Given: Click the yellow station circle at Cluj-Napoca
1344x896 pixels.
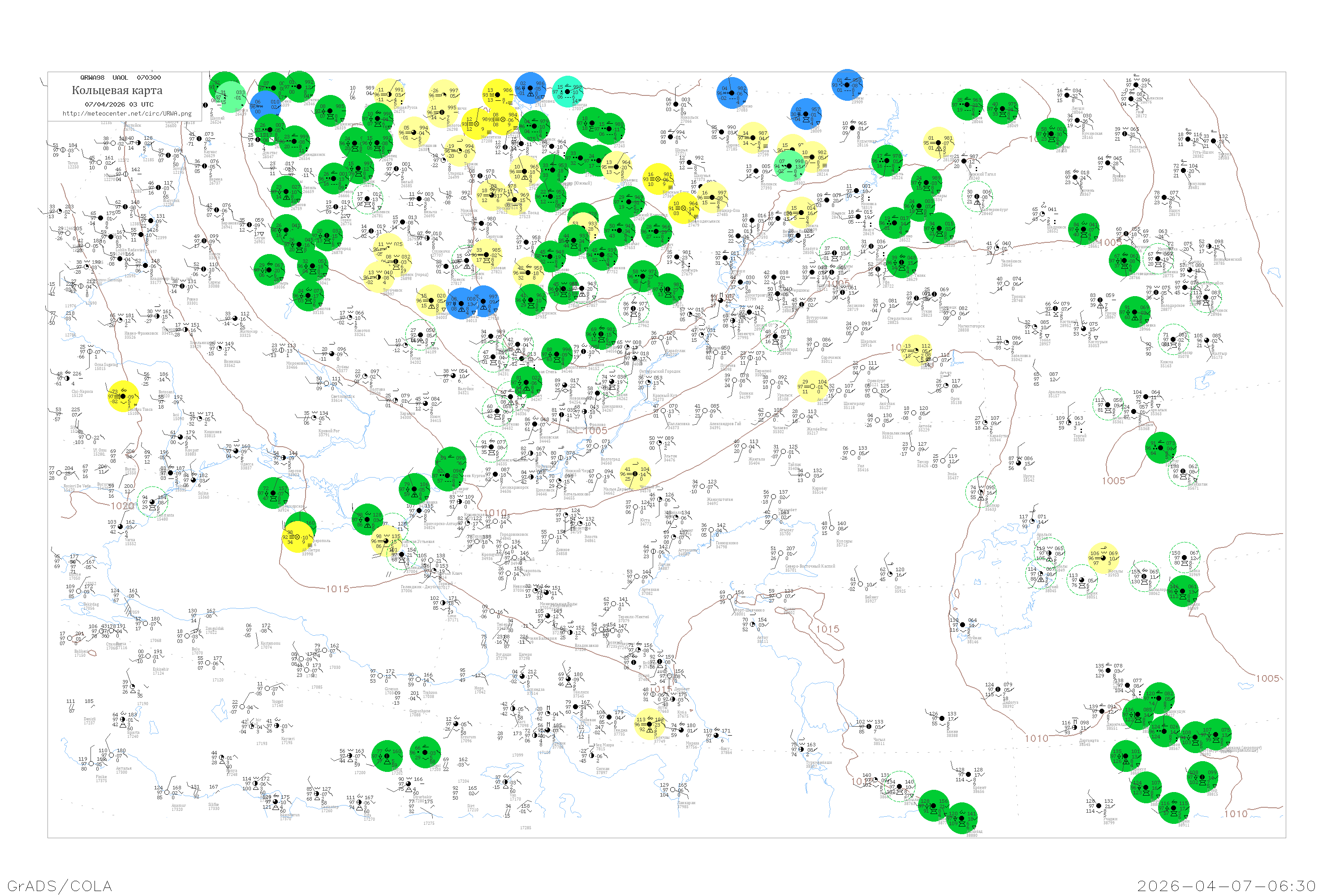Looking at the screenshot, I should [123, 396].
